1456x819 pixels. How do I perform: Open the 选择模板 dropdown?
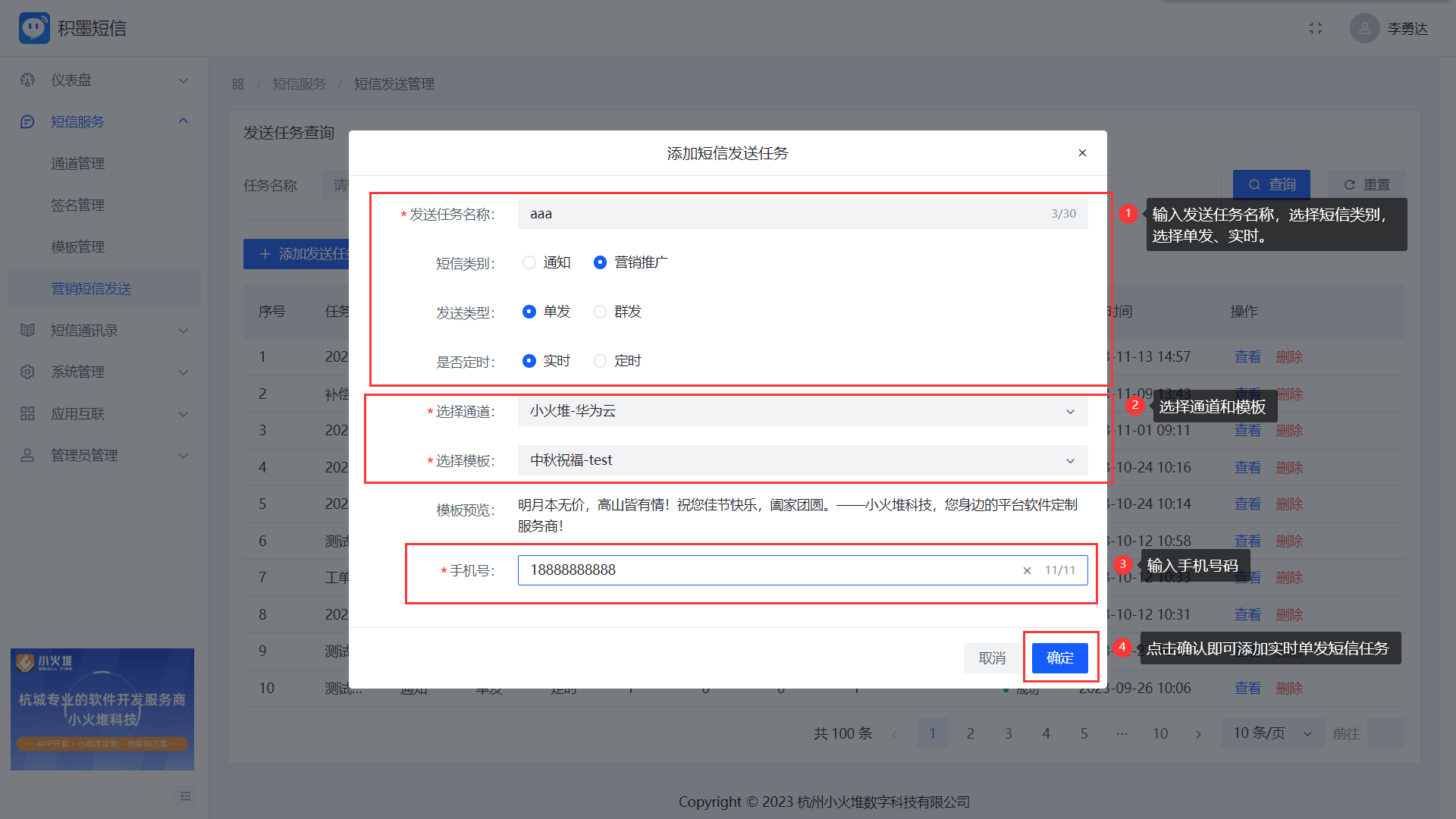(x=802, y=460)
